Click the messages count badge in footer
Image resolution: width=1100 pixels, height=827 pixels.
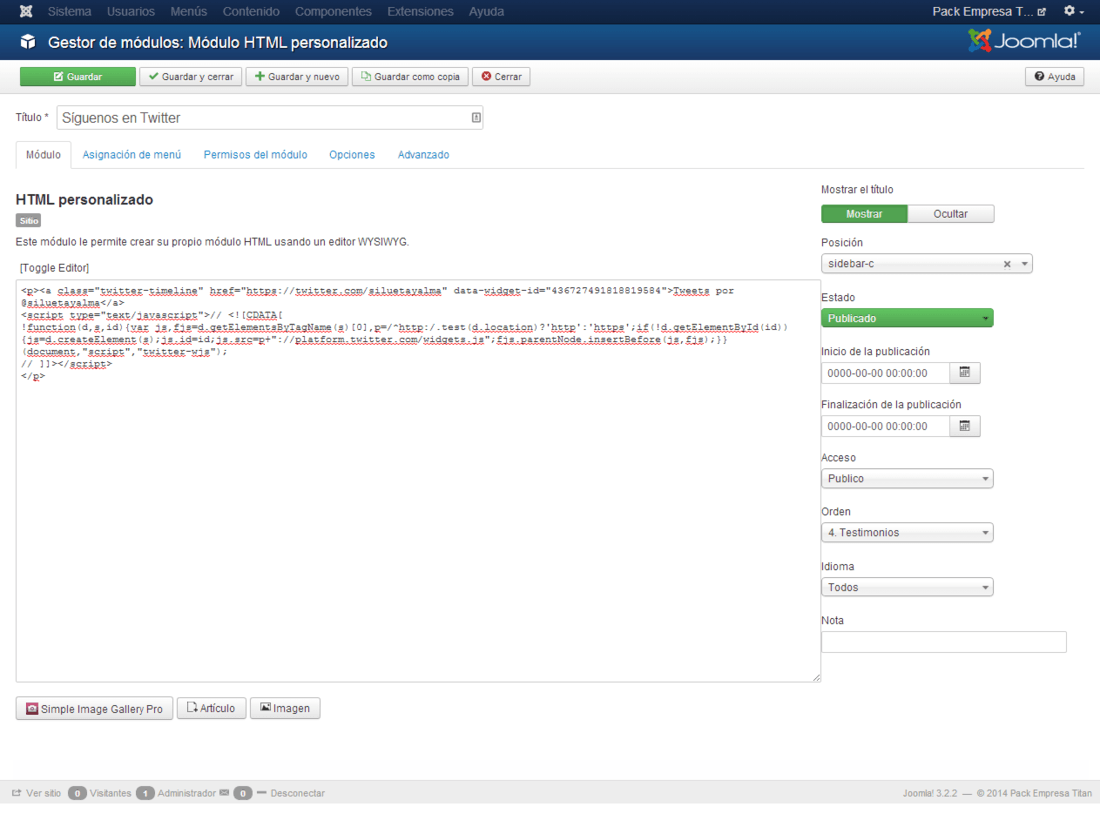coord(243,793)
